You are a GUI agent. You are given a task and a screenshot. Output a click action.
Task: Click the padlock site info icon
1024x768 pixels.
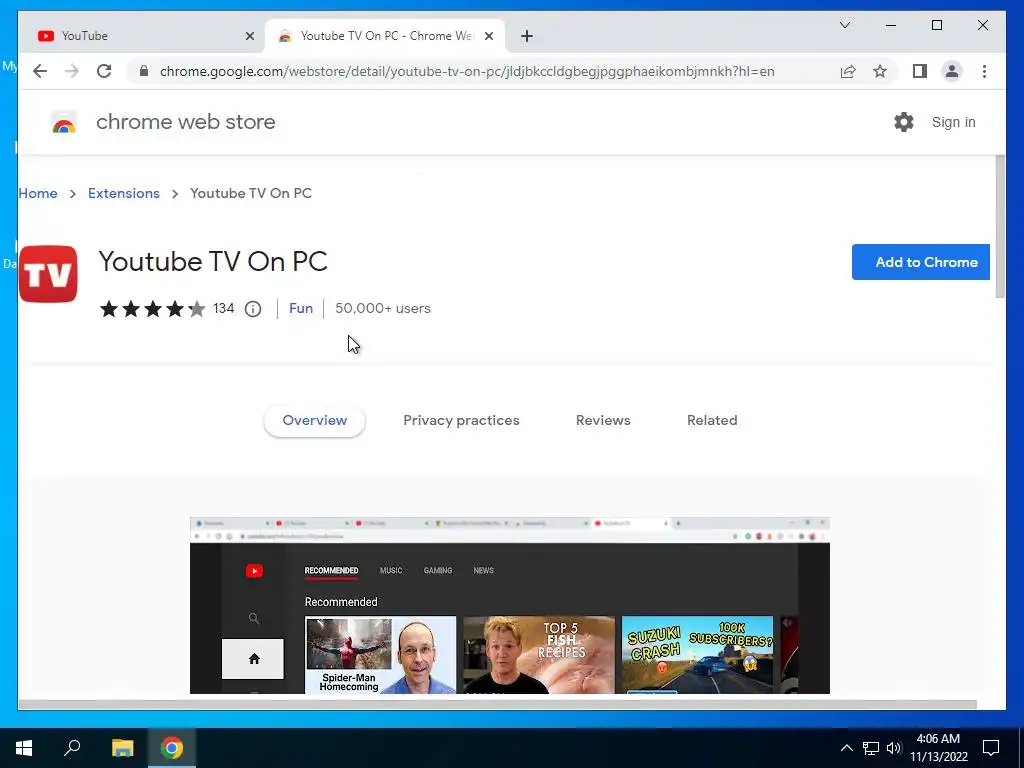click(144, 71)
